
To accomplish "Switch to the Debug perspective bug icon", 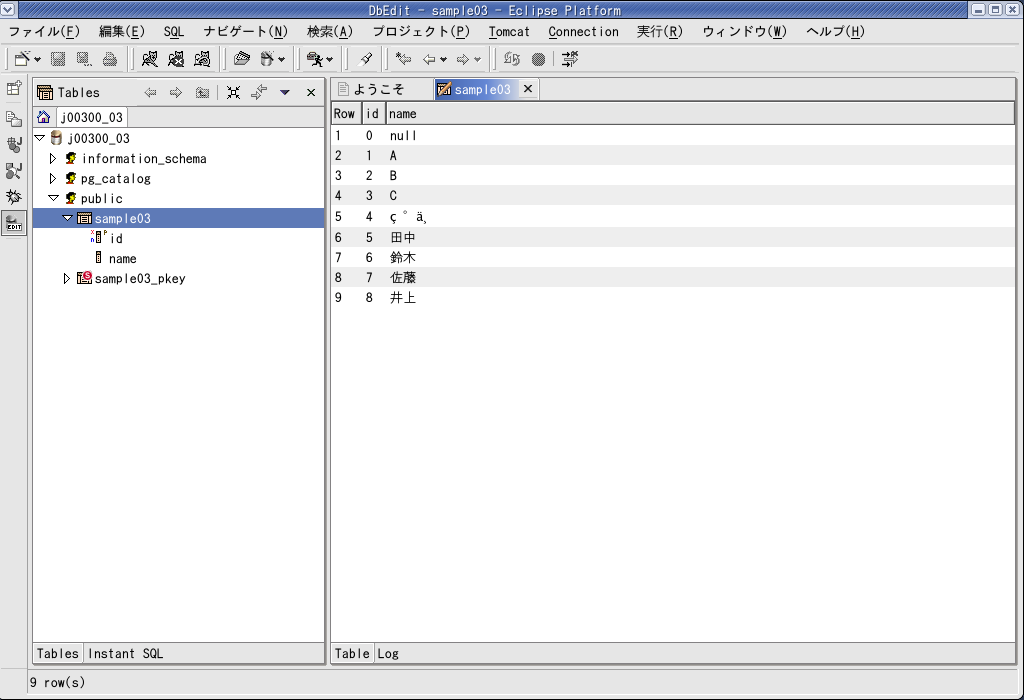I will click(14, 197).
